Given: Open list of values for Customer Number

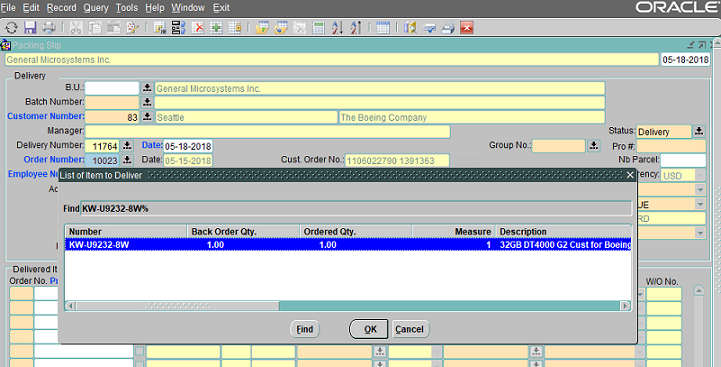Looking at the screenshot, I should click(147, 117).
